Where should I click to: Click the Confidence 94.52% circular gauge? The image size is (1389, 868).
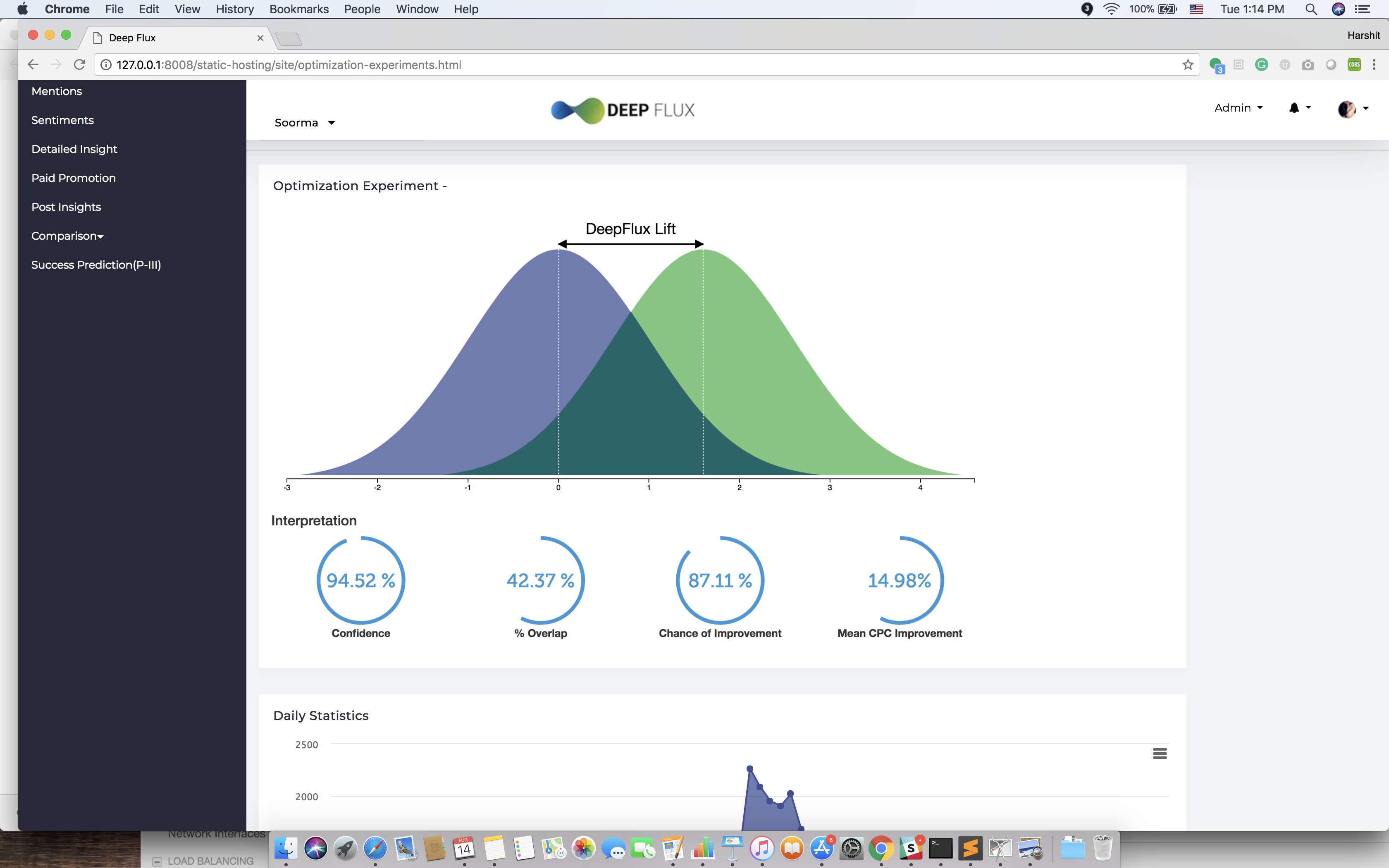tap(360, 580)
